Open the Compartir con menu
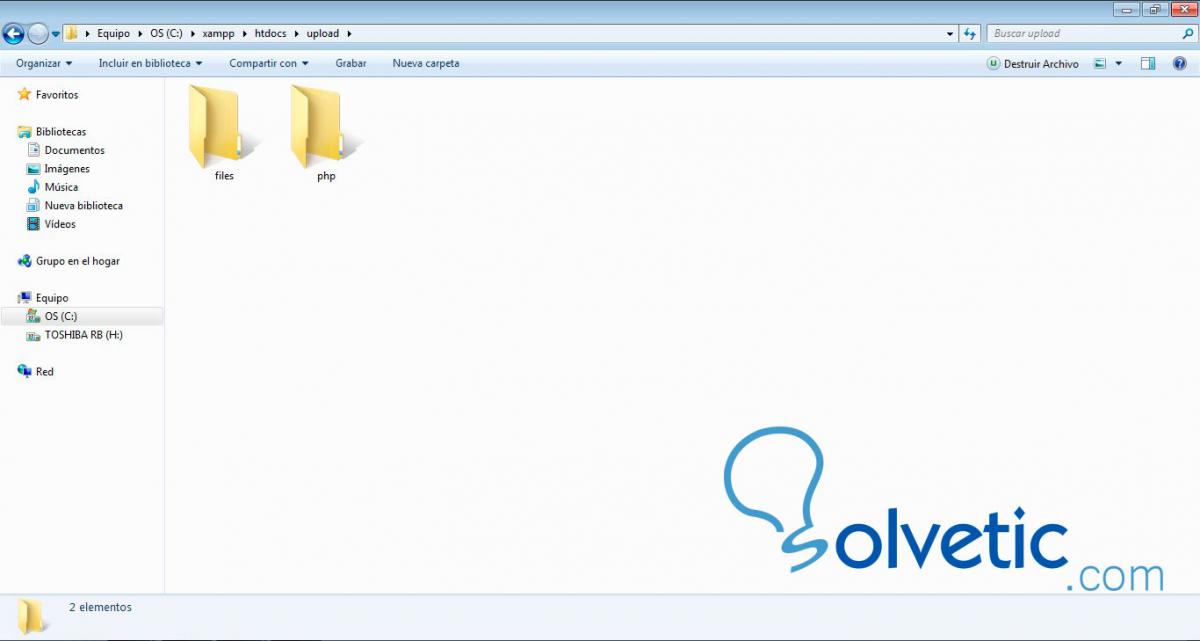 pyautogui.click(x=268, y=63)
